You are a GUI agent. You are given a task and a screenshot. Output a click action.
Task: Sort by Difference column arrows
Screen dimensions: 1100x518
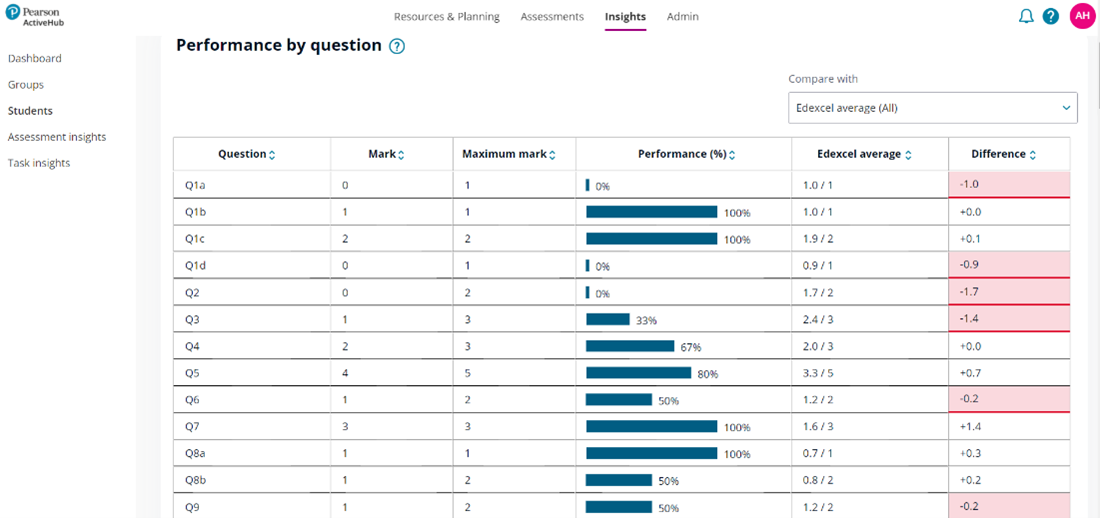point(1032,155)
